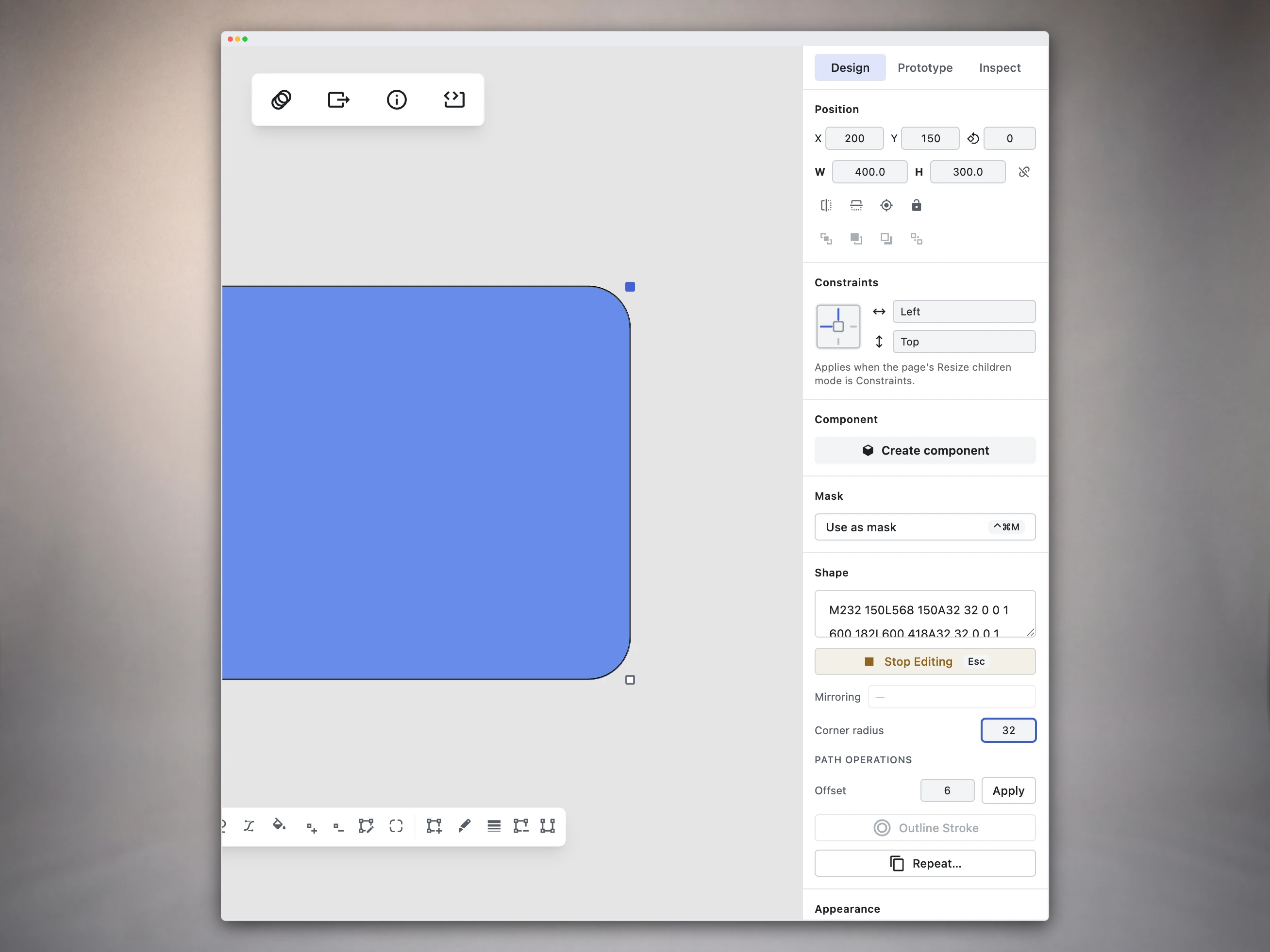Click the X position field
The width and height of the screenshot is (1270, 952).
[854, 138]
